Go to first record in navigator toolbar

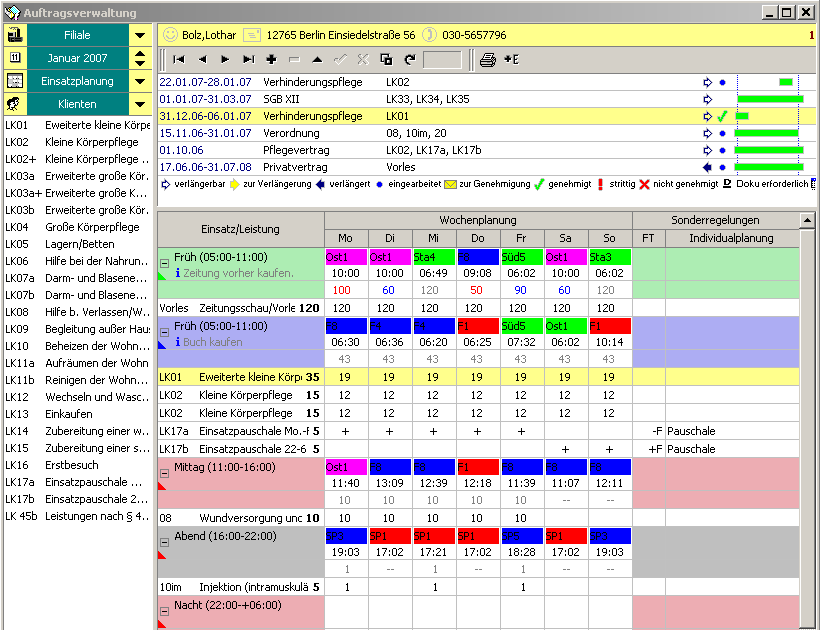pos(179,60)
